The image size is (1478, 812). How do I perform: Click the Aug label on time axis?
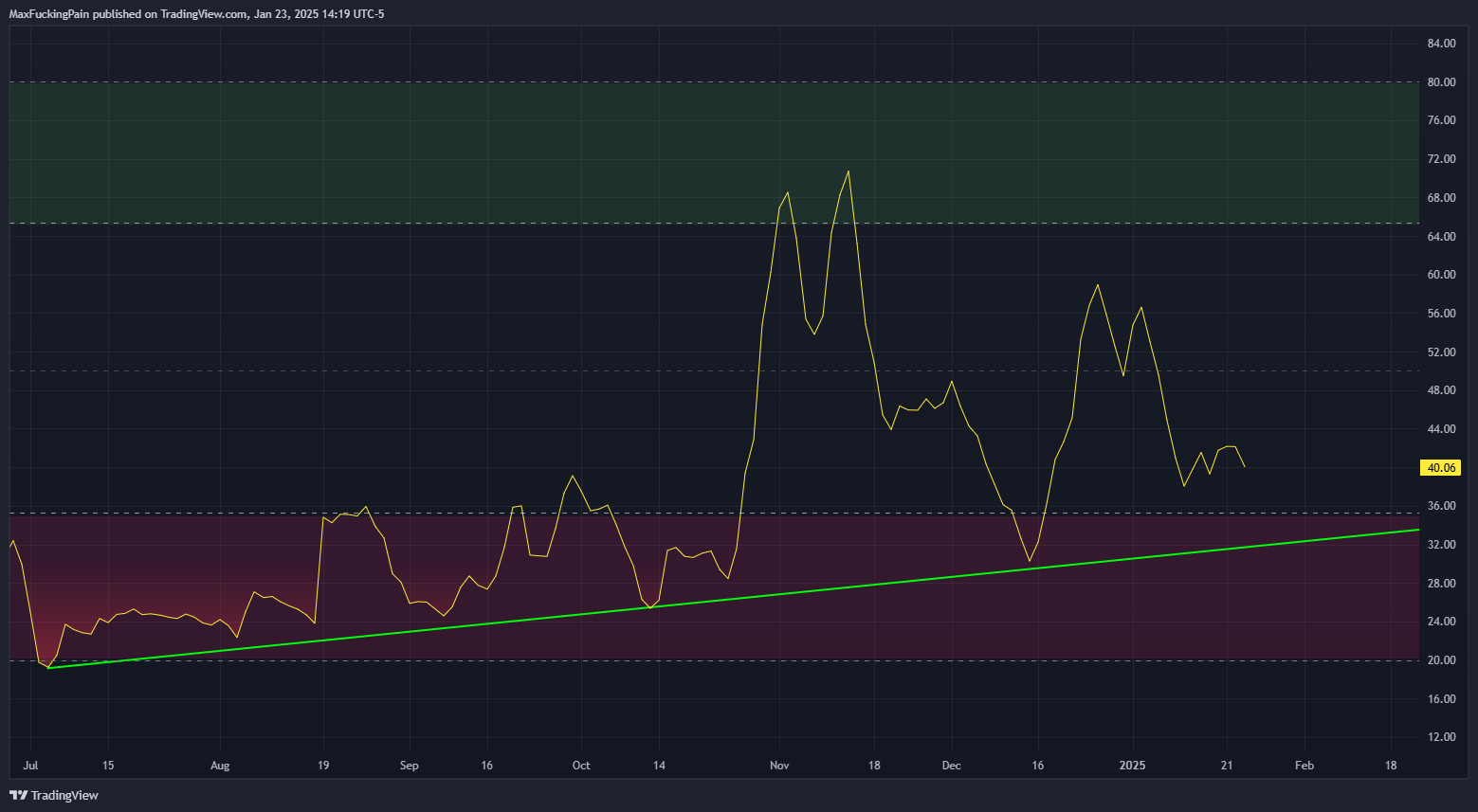220,766
